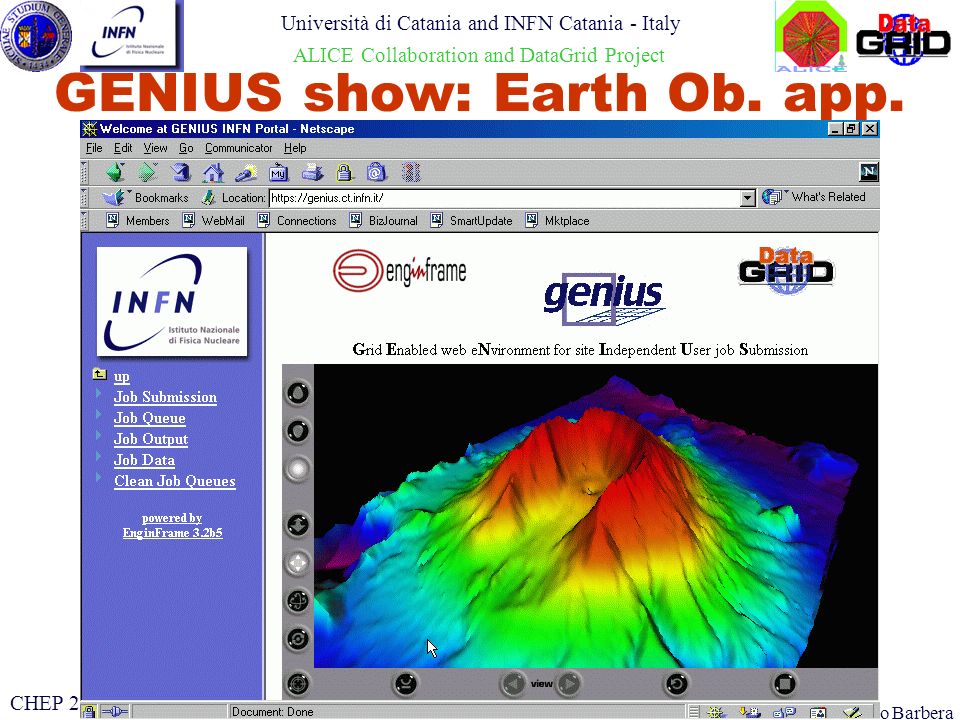Click the Connections personal toolbar bookmark
This screenshot has height=720, width=960.
(297, 220)
